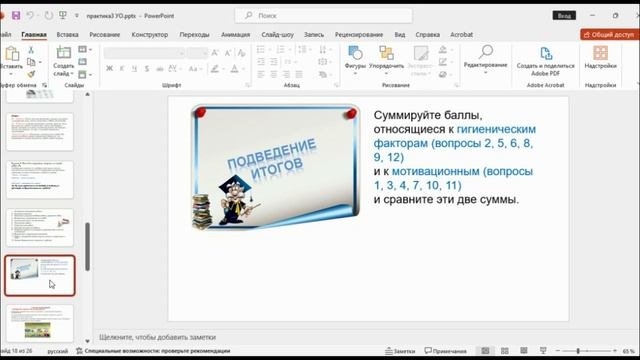640x360 pixels.
Task: Open the Примечания comments button
Action: click(445, 351)
